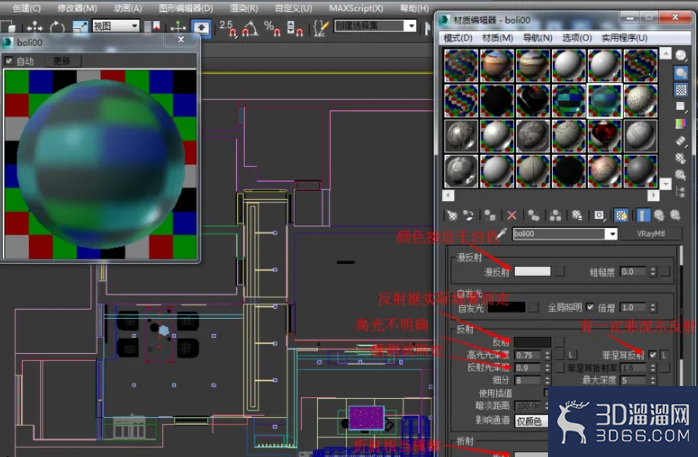The image size is (698, 457).
Task: Toggle the 自动 checkbox in boli00 preview
Action: (8, 61)
